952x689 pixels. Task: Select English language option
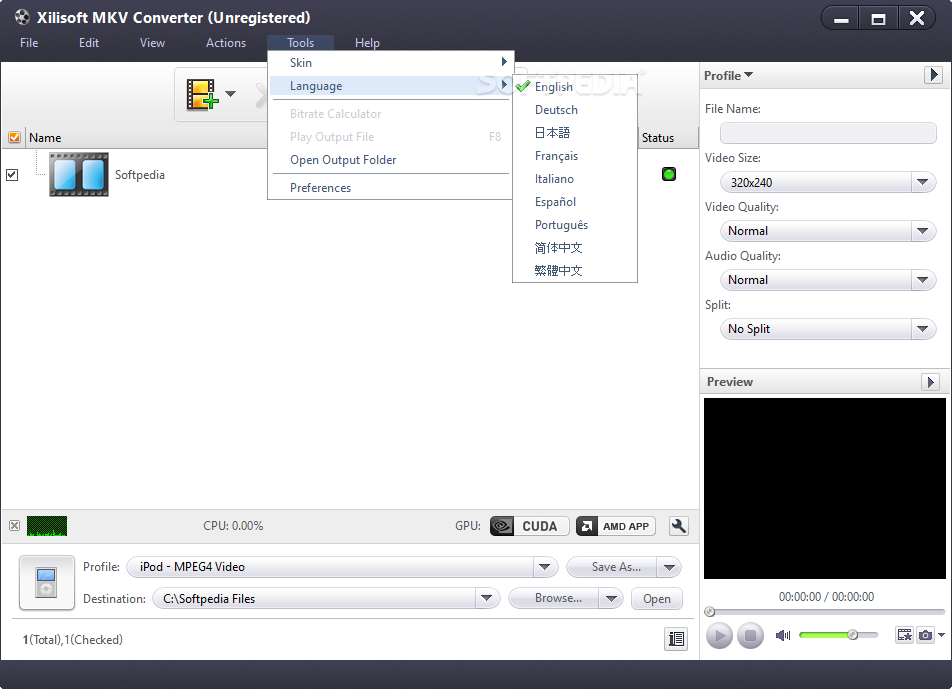tap(575, 87)
